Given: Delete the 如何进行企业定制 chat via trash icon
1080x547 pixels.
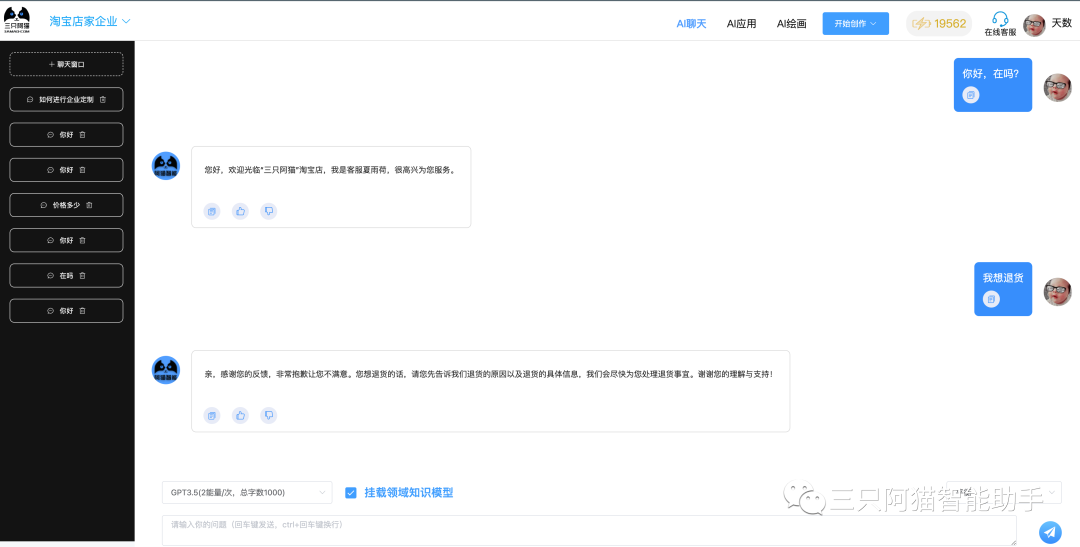Looking at the screenshot, I should [103, 99].
